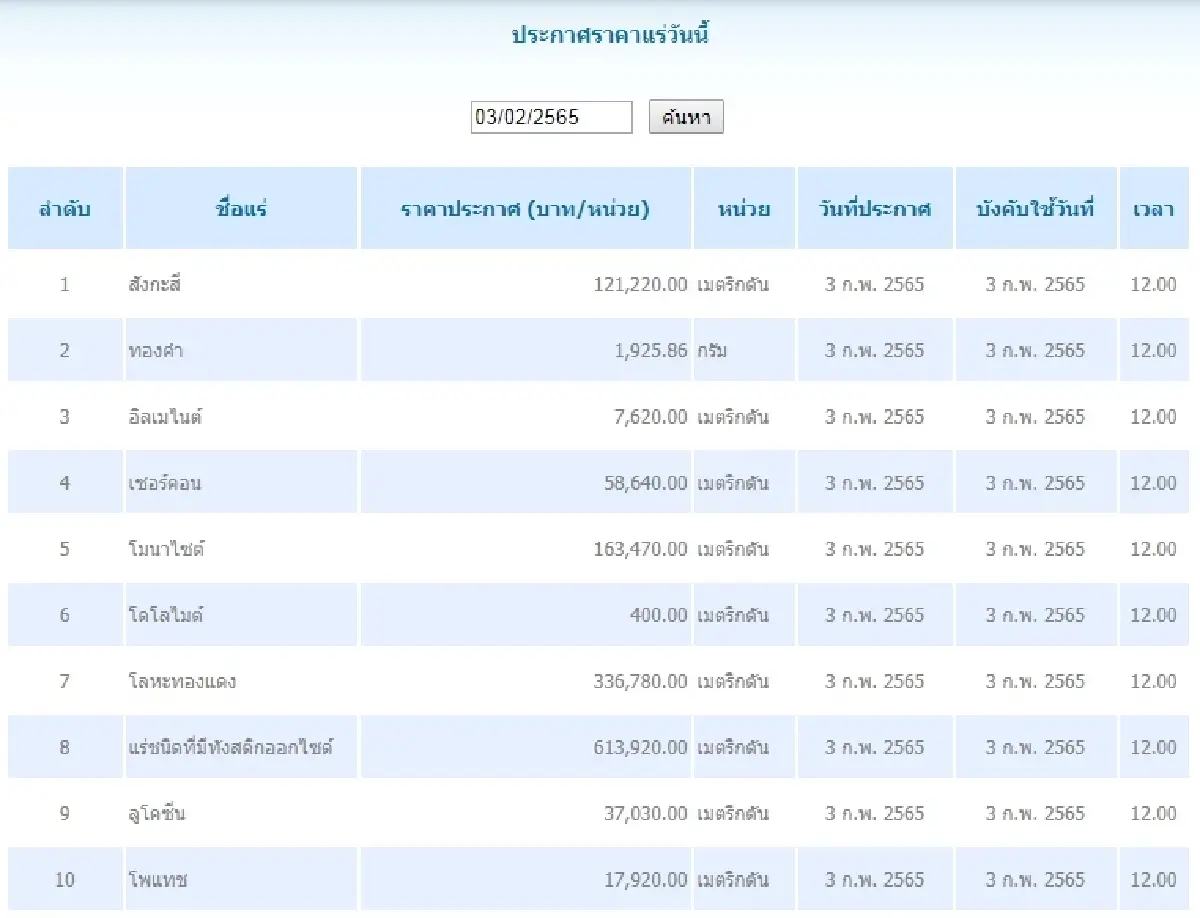Click the ลำดับ column header
Screen dimensions: 1200x918
[65, 209]
